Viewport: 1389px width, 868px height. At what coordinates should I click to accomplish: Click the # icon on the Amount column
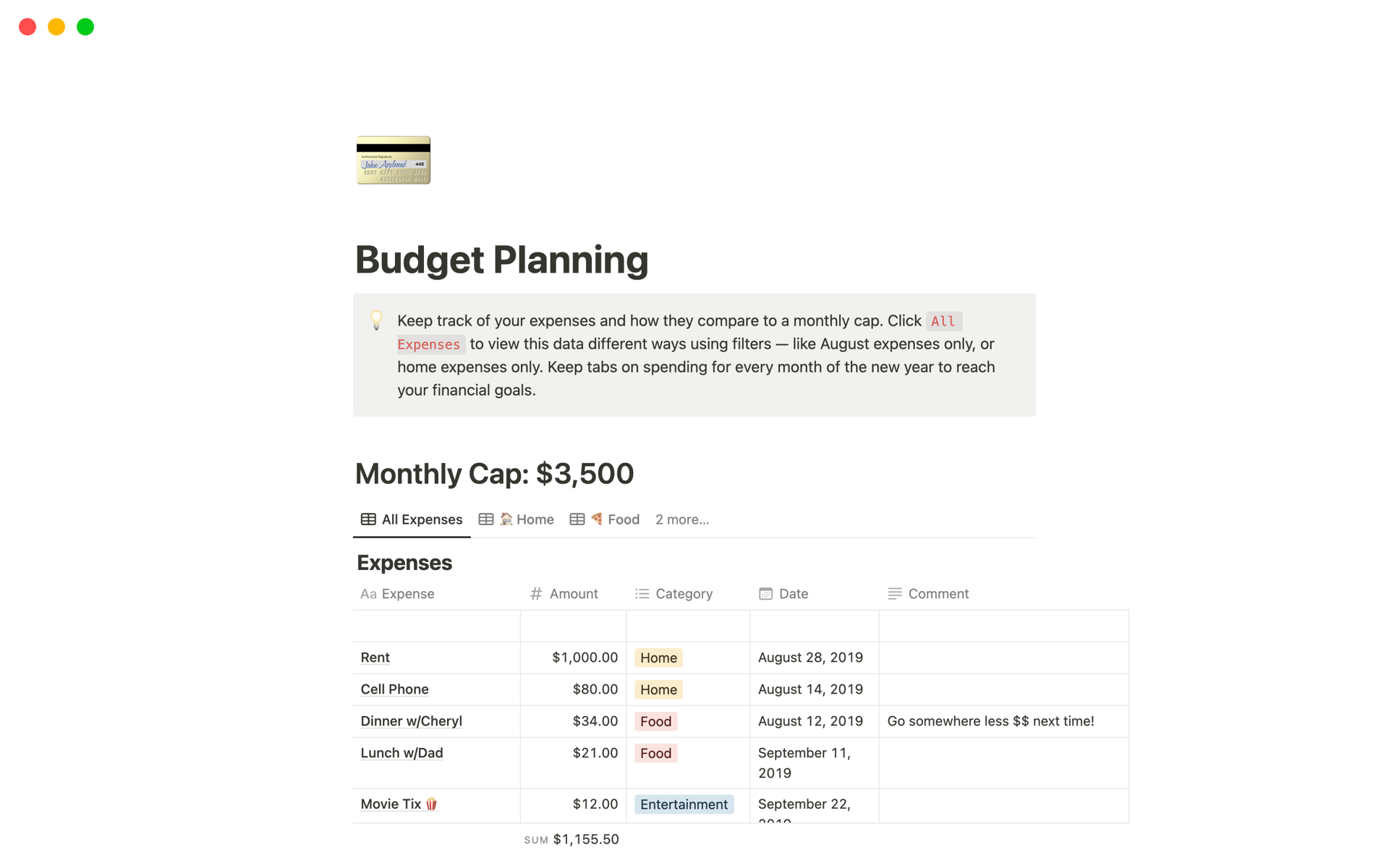tap(535, 594)
